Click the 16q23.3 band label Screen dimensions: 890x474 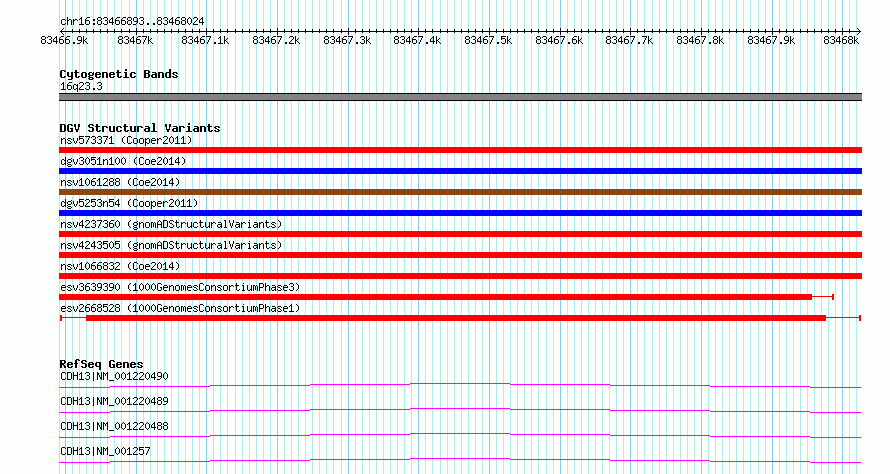pyautogui.click(x=81, y=87)
